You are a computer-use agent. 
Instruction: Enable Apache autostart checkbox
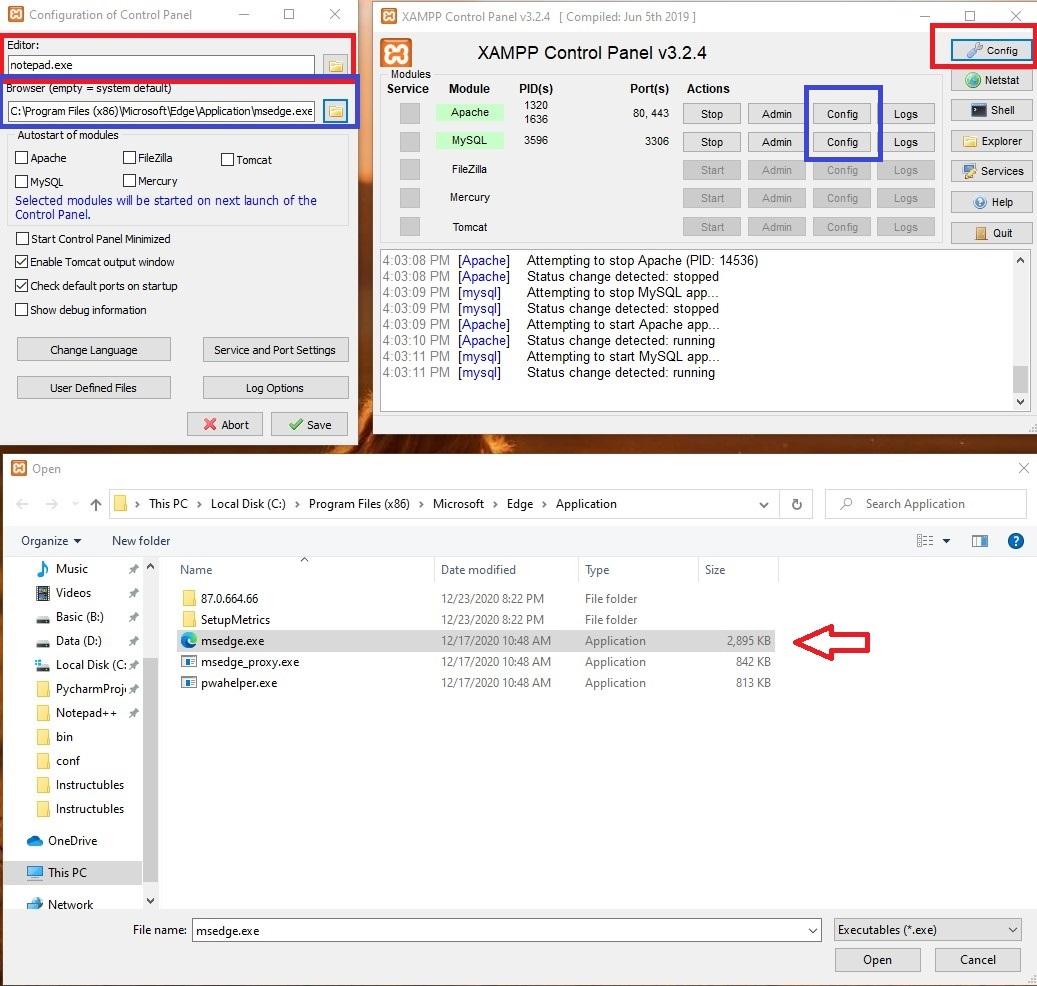(21, 157)
